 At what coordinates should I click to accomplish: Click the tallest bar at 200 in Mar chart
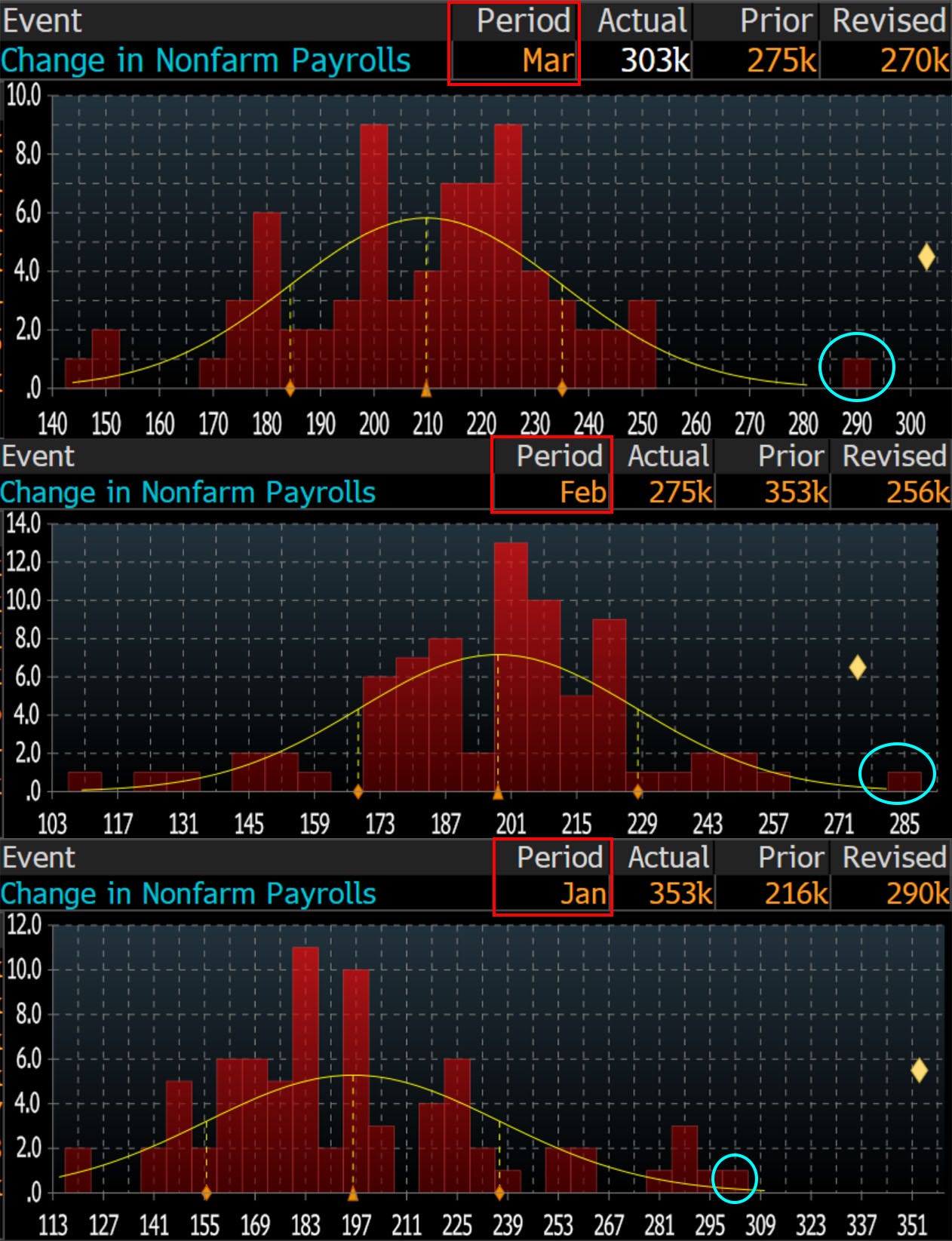click(374, 256)
